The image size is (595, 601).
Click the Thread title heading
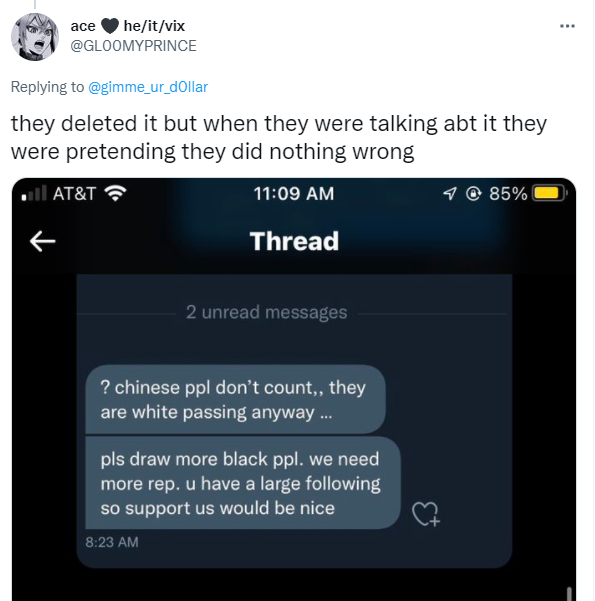click(294, 241)
